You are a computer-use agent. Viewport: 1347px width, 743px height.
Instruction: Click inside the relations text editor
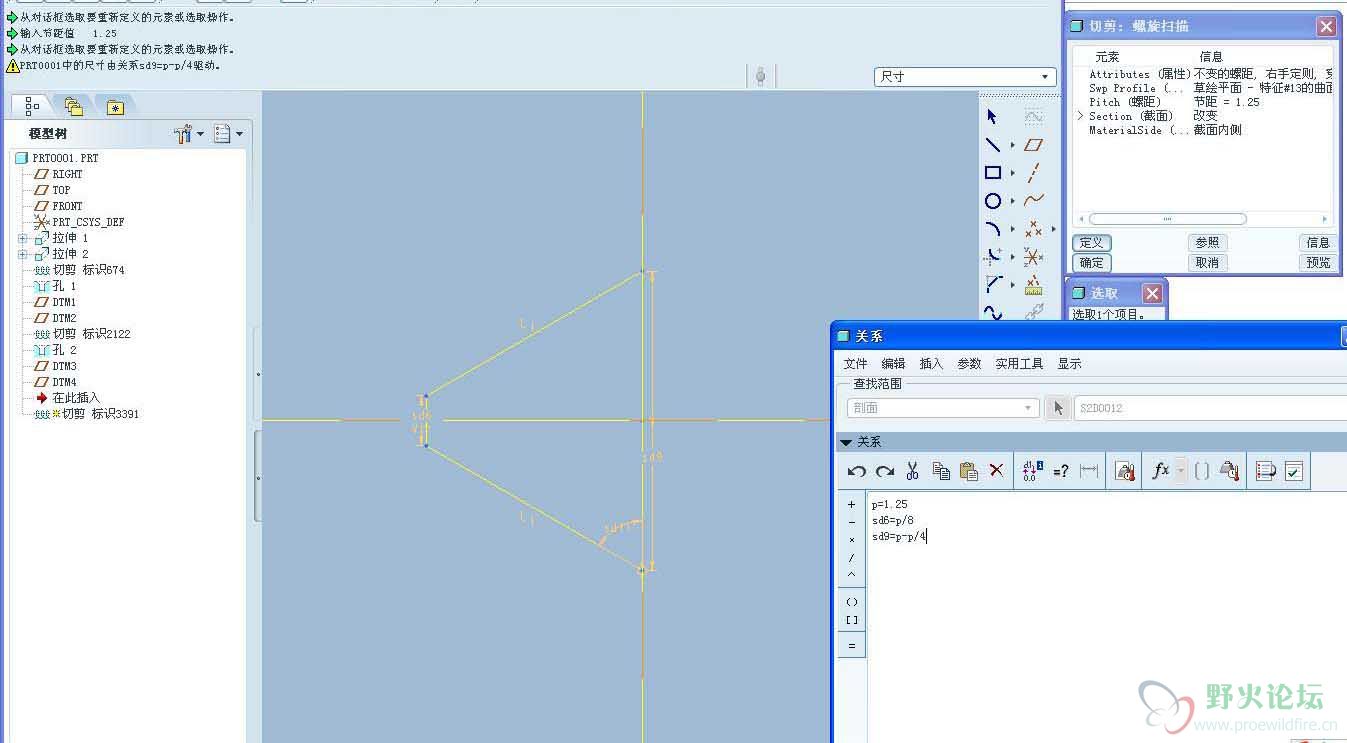pyautogui.click(x=1106, y=618)
